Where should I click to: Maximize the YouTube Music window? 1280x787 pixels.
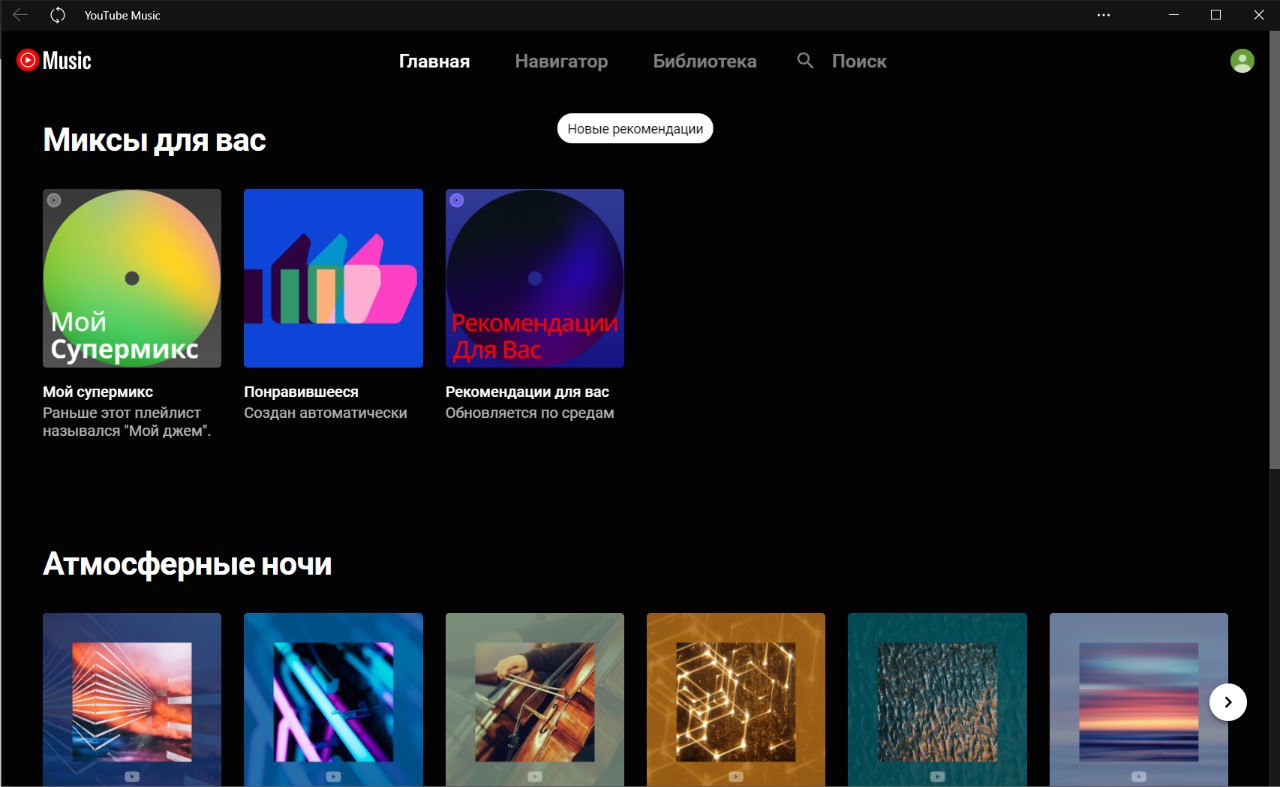click(x=1216, y=15)
